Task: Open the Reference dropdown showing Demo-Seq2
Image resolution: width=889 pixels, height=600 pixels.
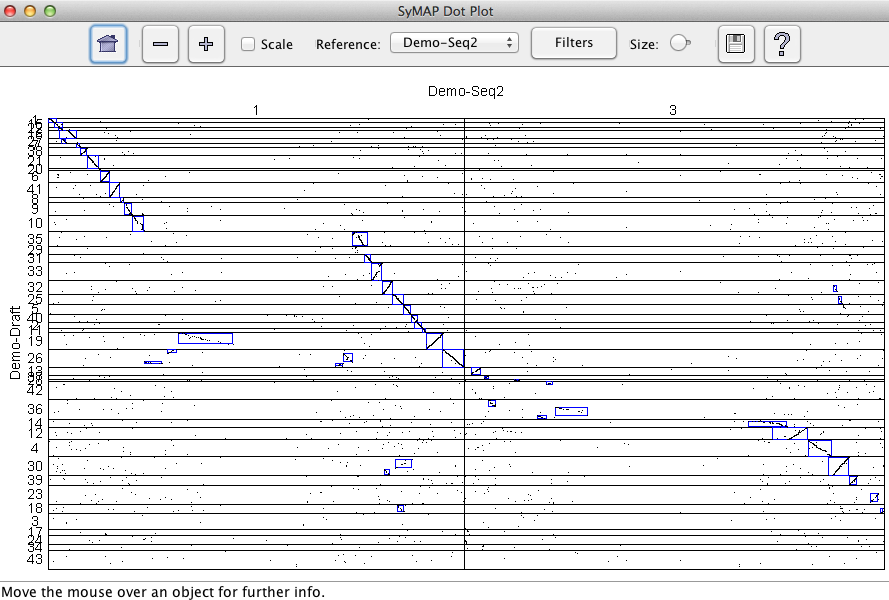Action: [x=454, y=43]
